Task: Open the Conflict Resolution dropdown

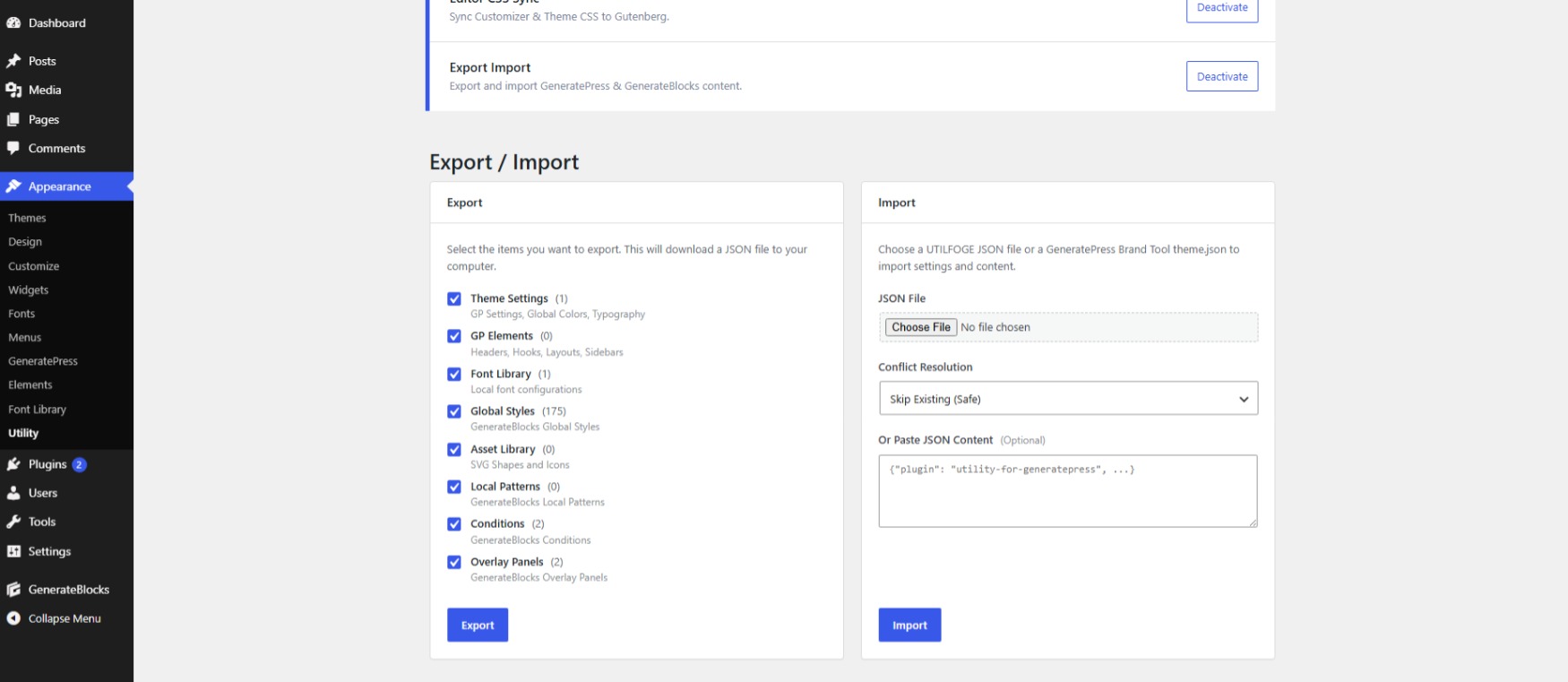Action: tap(1068, 399)
